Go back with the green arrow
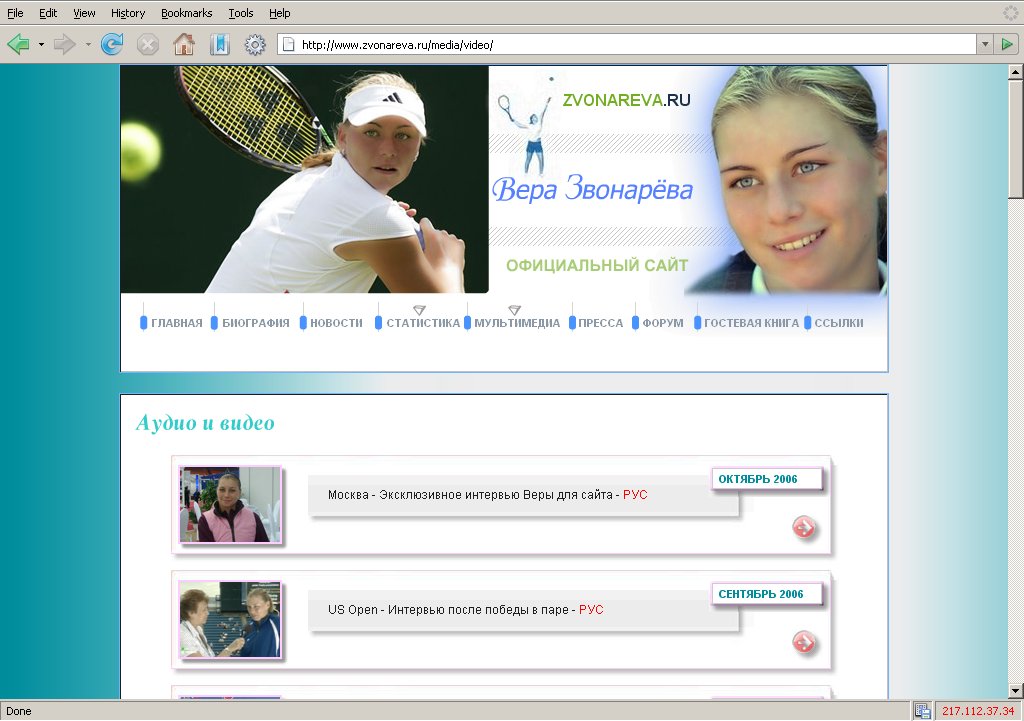Image resolution: width=1024 pixels, height=721 pixels. tap(18, 44)
